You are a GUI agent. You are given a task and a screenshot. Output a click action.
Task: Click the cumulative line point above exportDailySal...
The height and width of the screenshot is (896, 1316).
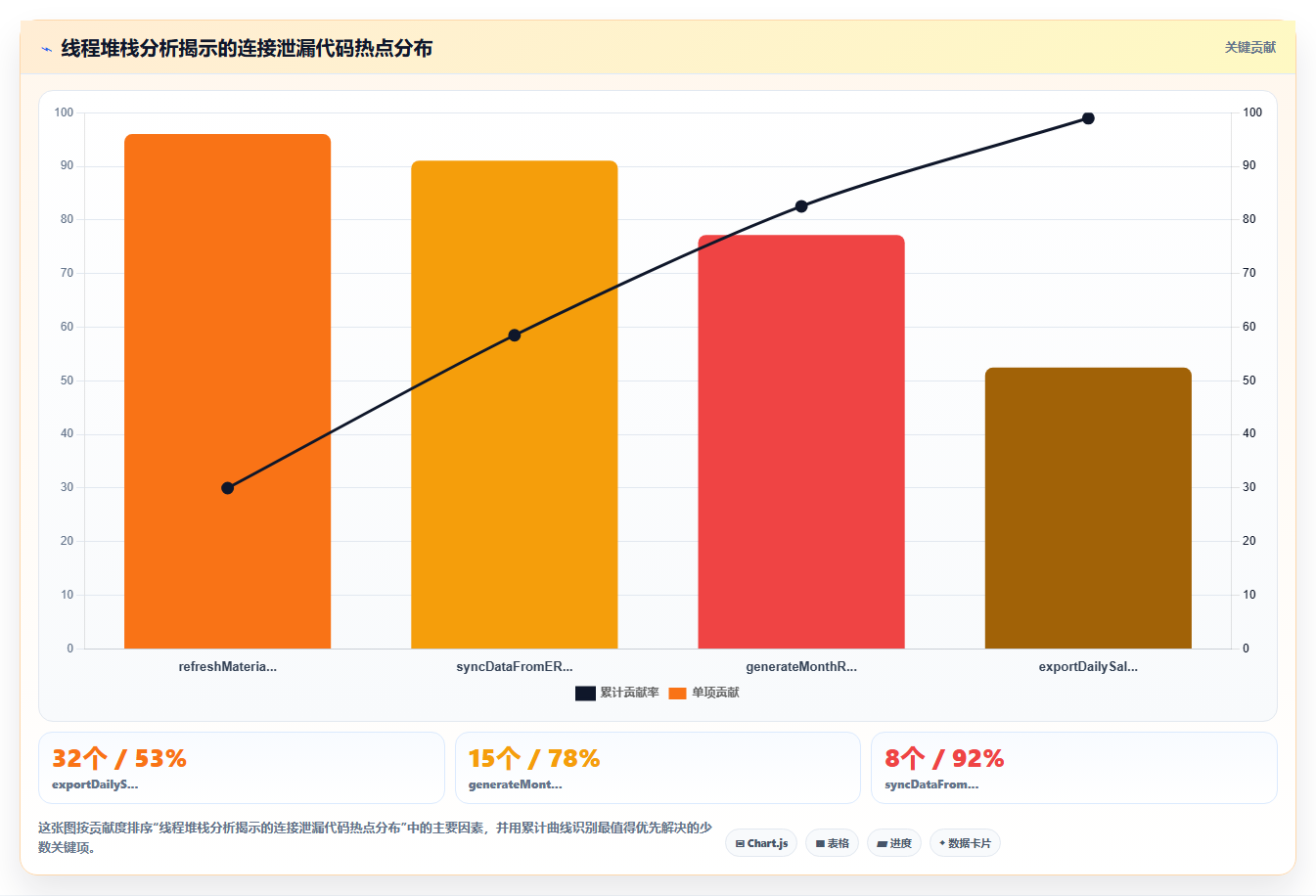(1088, 118)
